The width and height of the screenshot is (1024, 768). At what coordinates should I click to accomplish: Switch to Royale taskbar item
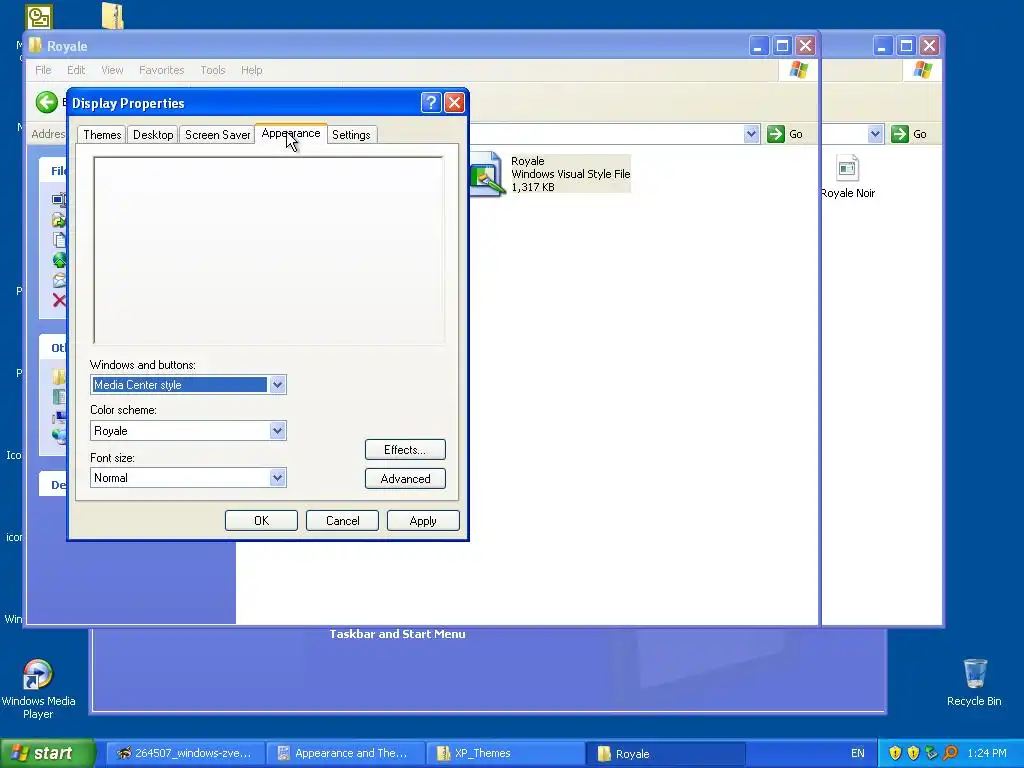coord(666,753)
